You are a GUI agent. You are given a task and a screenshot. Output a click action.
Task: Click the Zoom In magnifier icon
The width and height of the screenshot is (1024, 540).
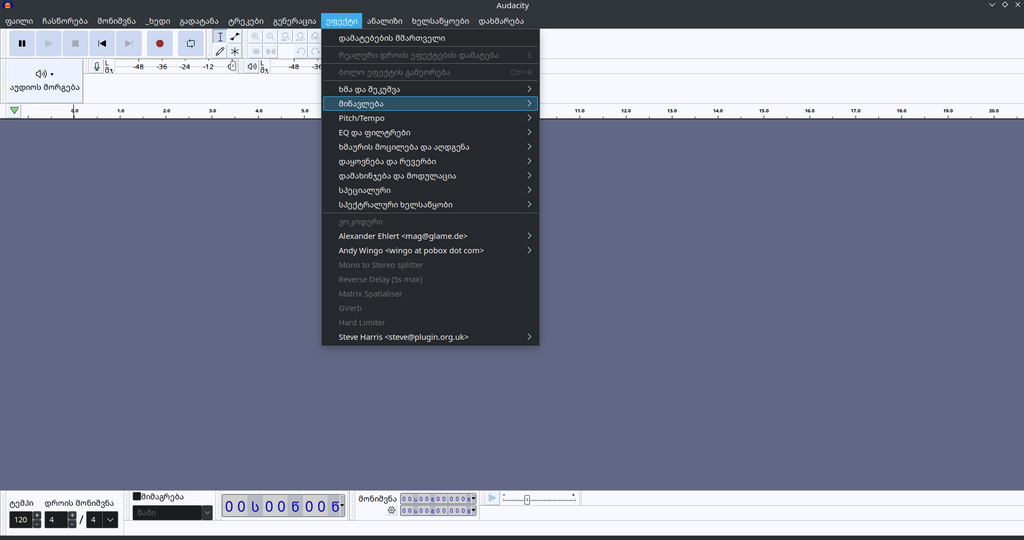256,37
